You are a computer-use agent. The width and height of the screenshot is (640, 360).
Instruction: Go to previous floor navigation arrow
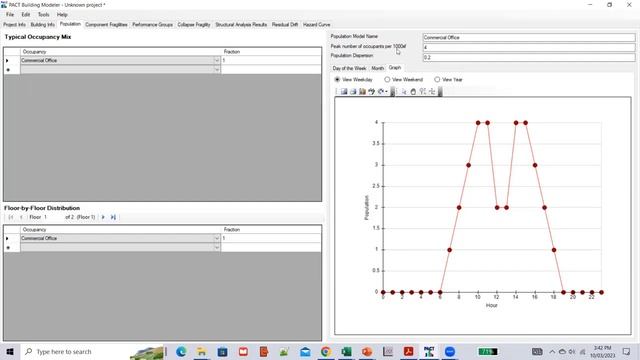point(21,217)
